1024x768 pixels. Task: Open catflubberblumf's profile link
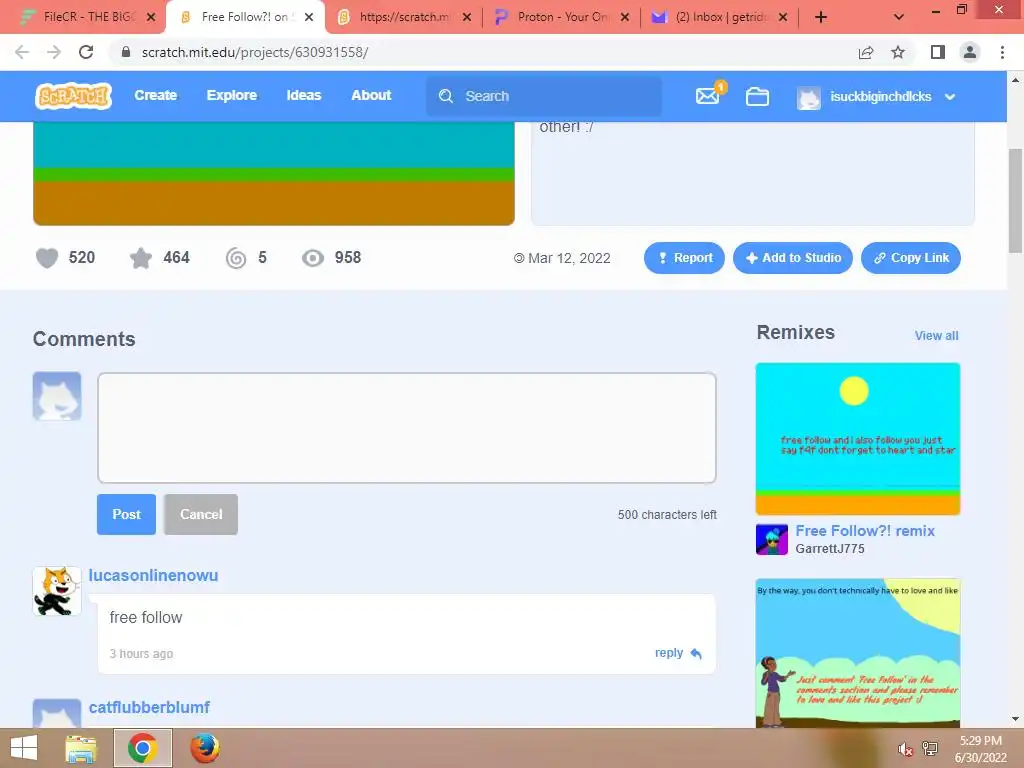click(149, 707)
